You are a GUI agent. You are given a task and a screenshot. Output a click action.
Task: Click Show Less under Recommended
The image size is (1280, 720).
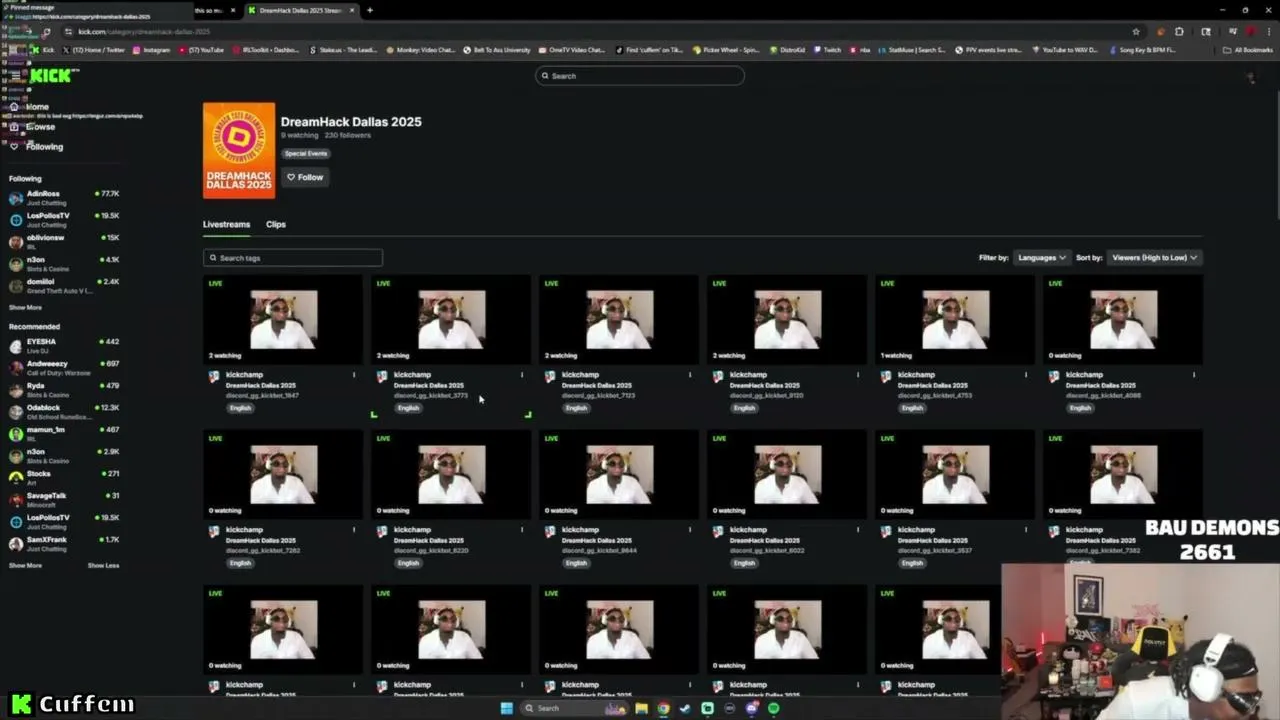[103, 566]
